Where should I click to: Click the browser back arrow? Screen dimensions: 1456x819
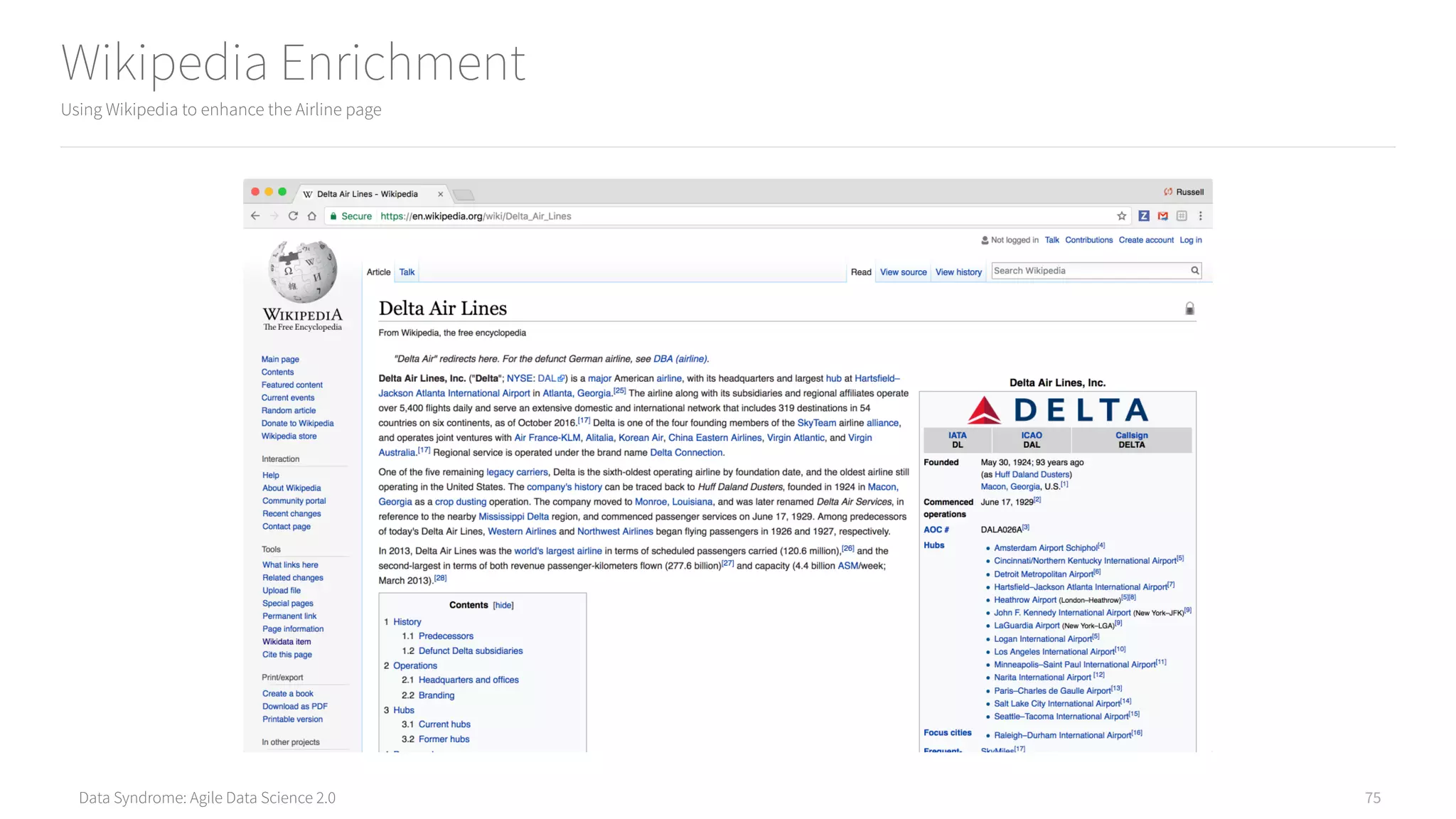click(x=255, y=216)
